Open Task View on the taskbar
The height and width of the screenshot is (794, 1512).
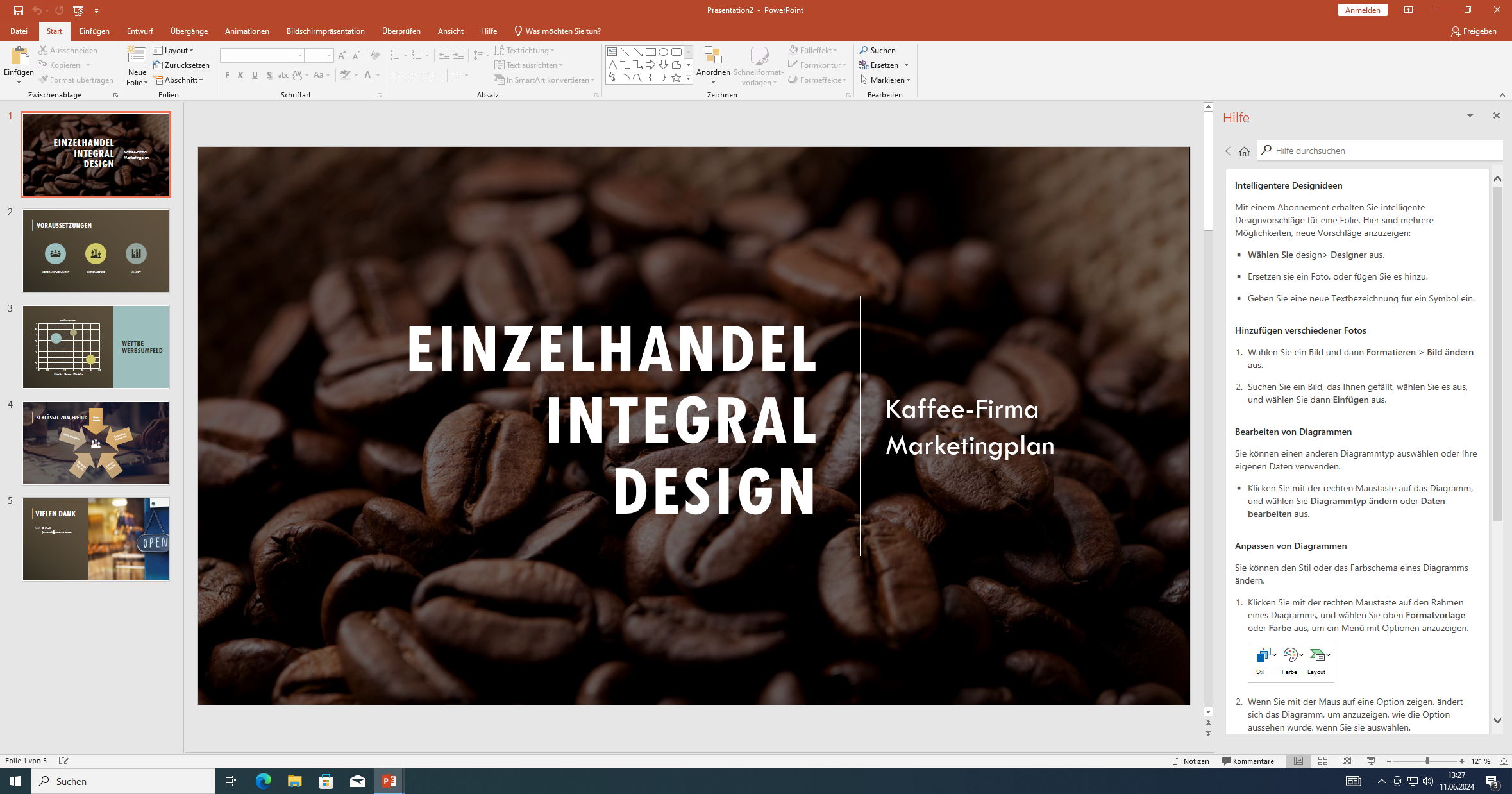[231, 781]
